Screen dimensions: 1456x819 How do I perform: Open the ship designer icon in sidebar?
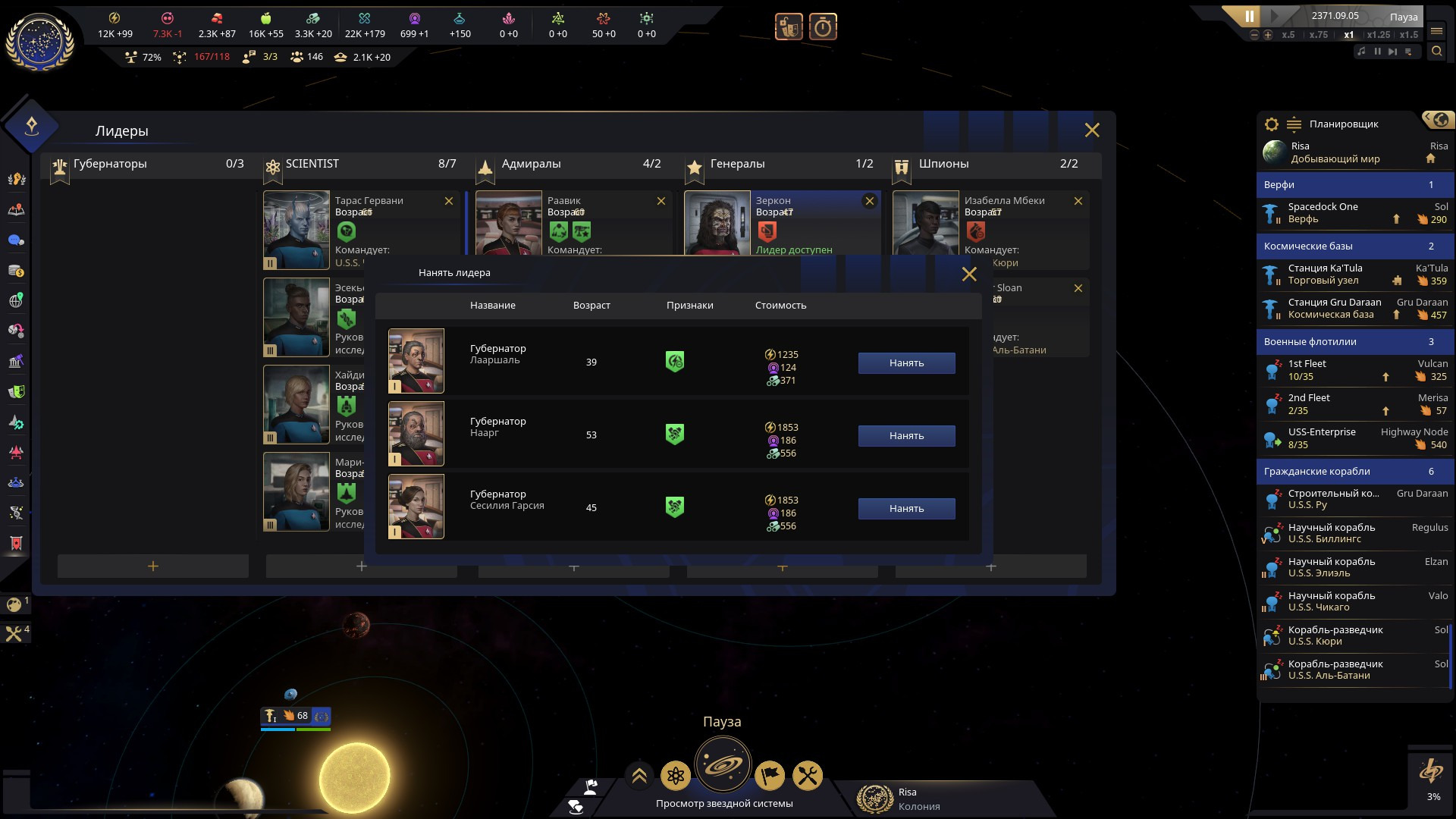tap(16, 422)
